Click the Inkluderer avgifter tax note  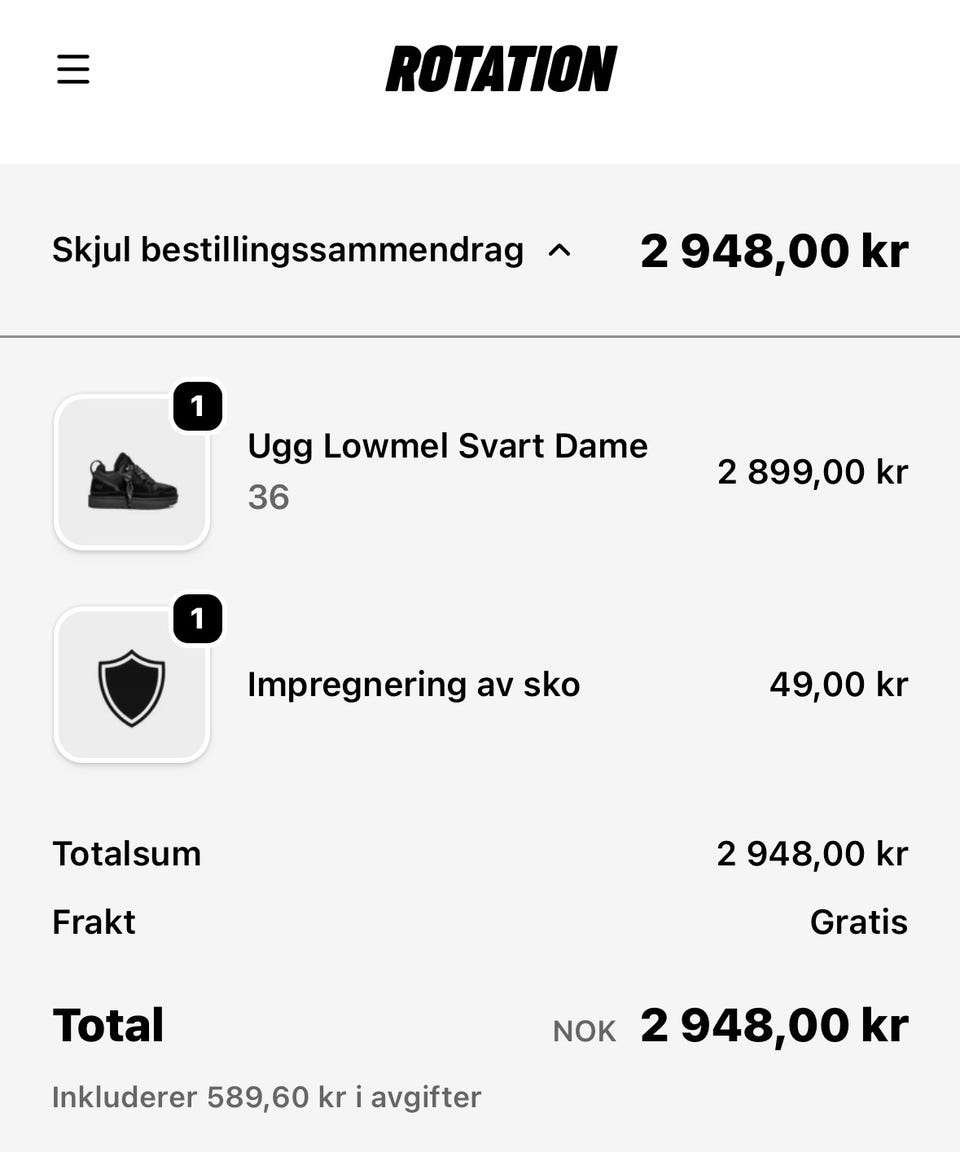click(x=266, y=1097)
